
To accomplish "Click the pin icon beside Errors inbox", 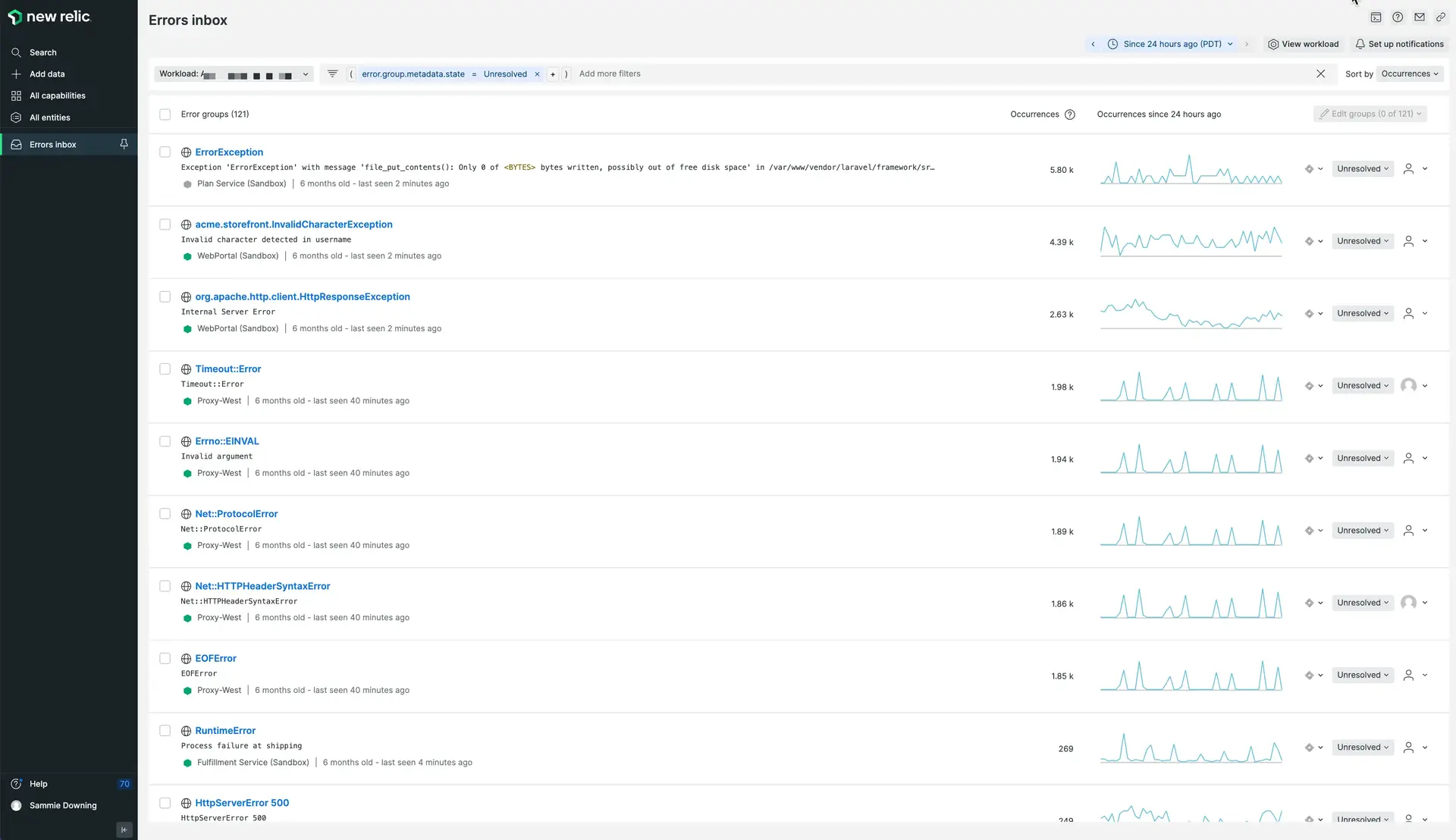I will coord(124,144).
